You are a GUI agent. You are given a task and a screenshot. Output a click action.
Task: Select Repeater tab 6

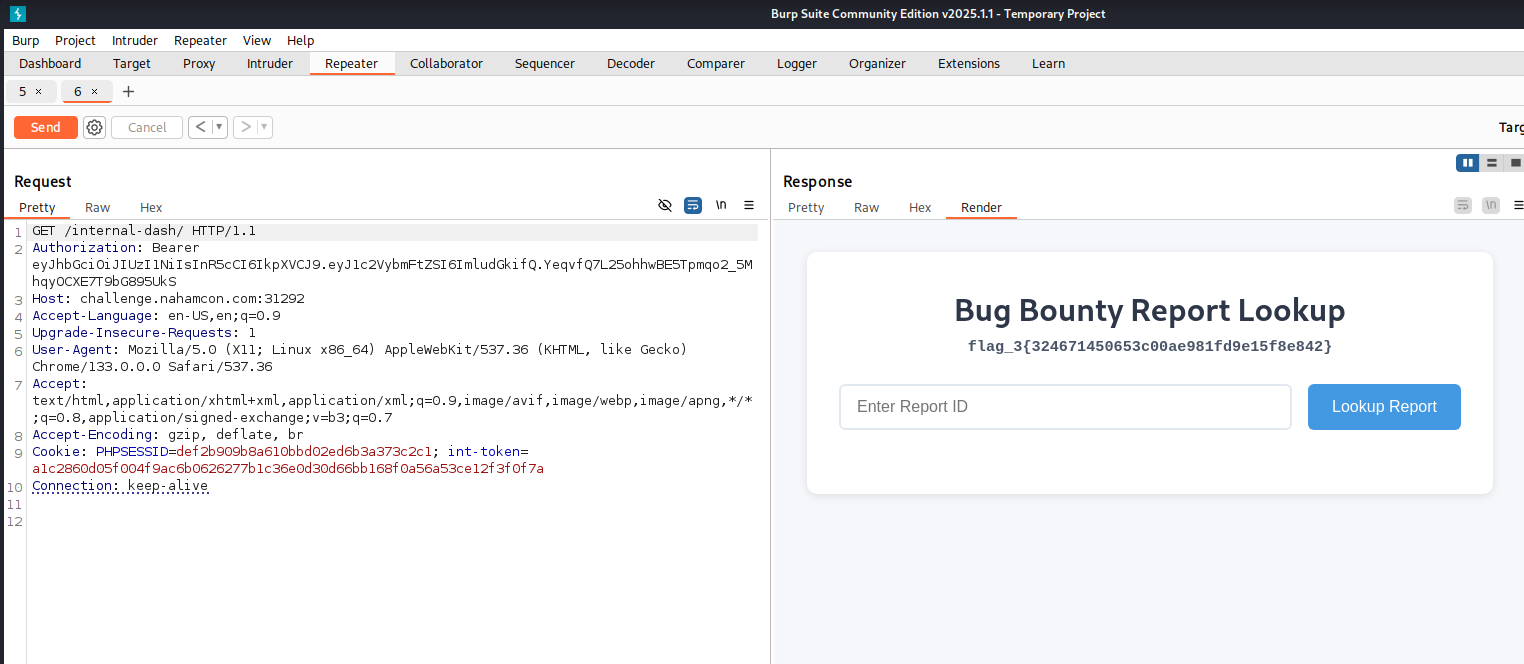tap(78, 91)
